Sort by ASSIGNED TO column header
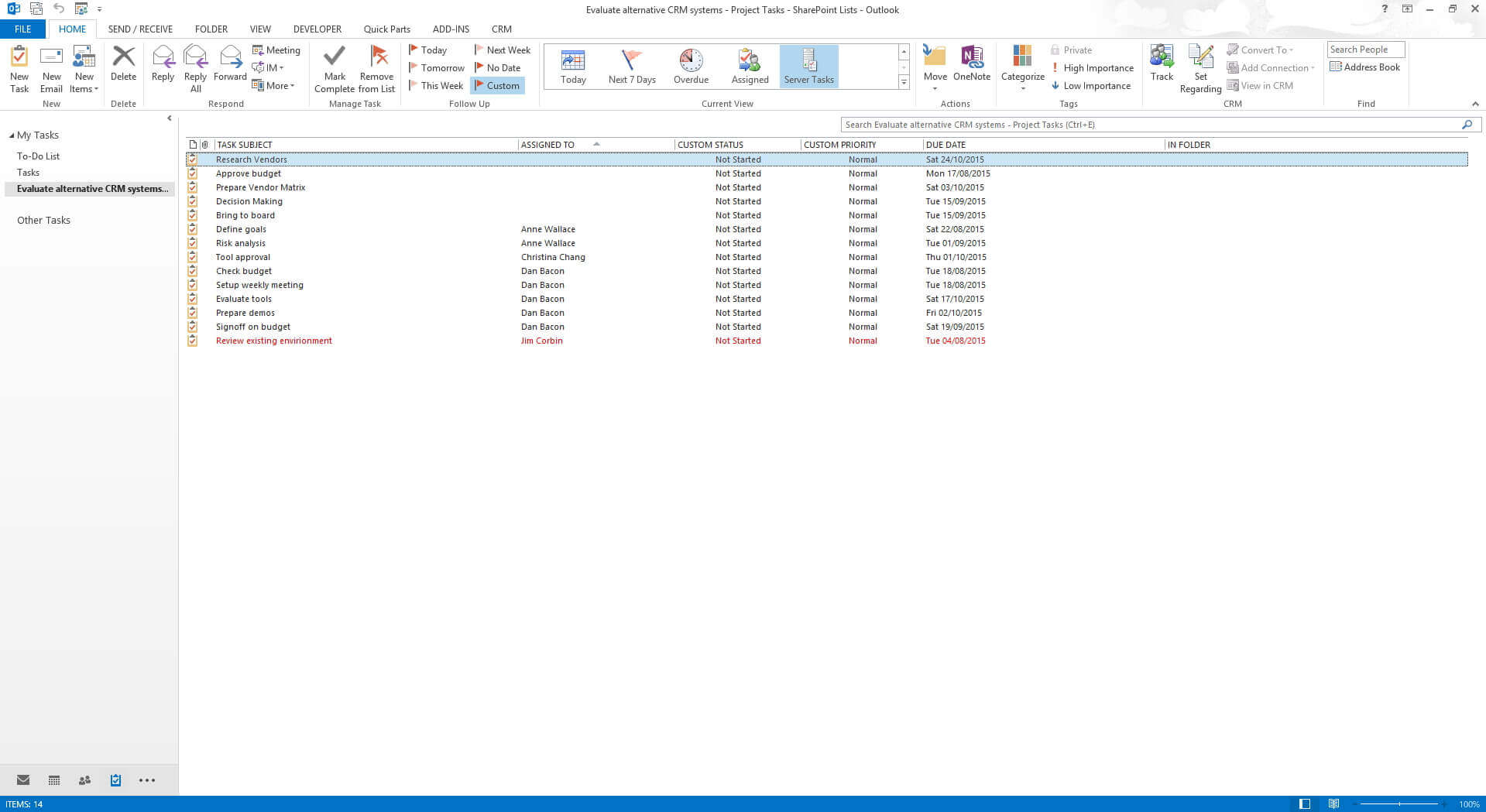1486x812 pixels. pos(596,145)
